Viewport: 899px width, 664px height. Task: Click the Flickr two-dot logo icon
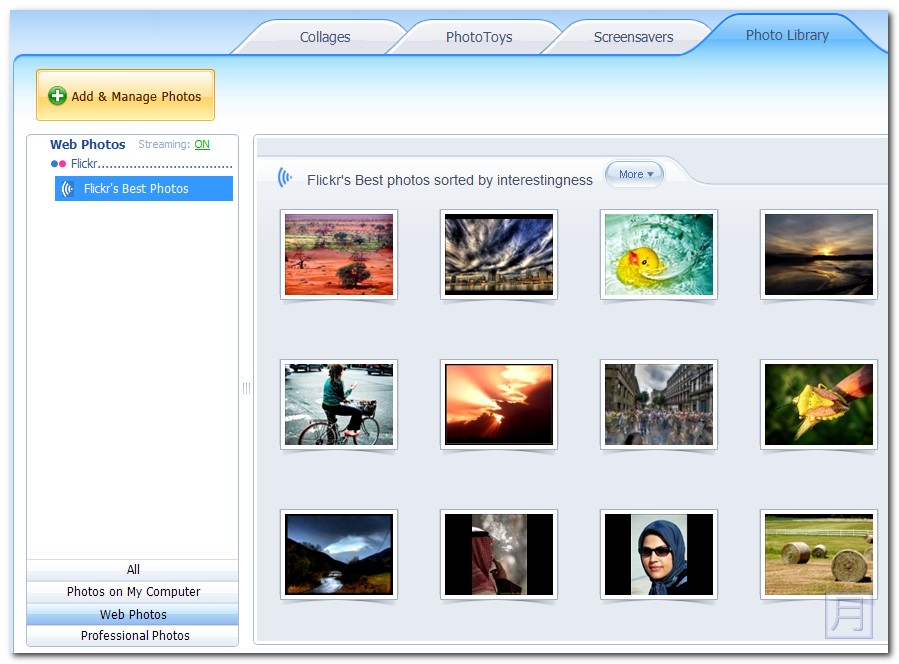(58, 164)
